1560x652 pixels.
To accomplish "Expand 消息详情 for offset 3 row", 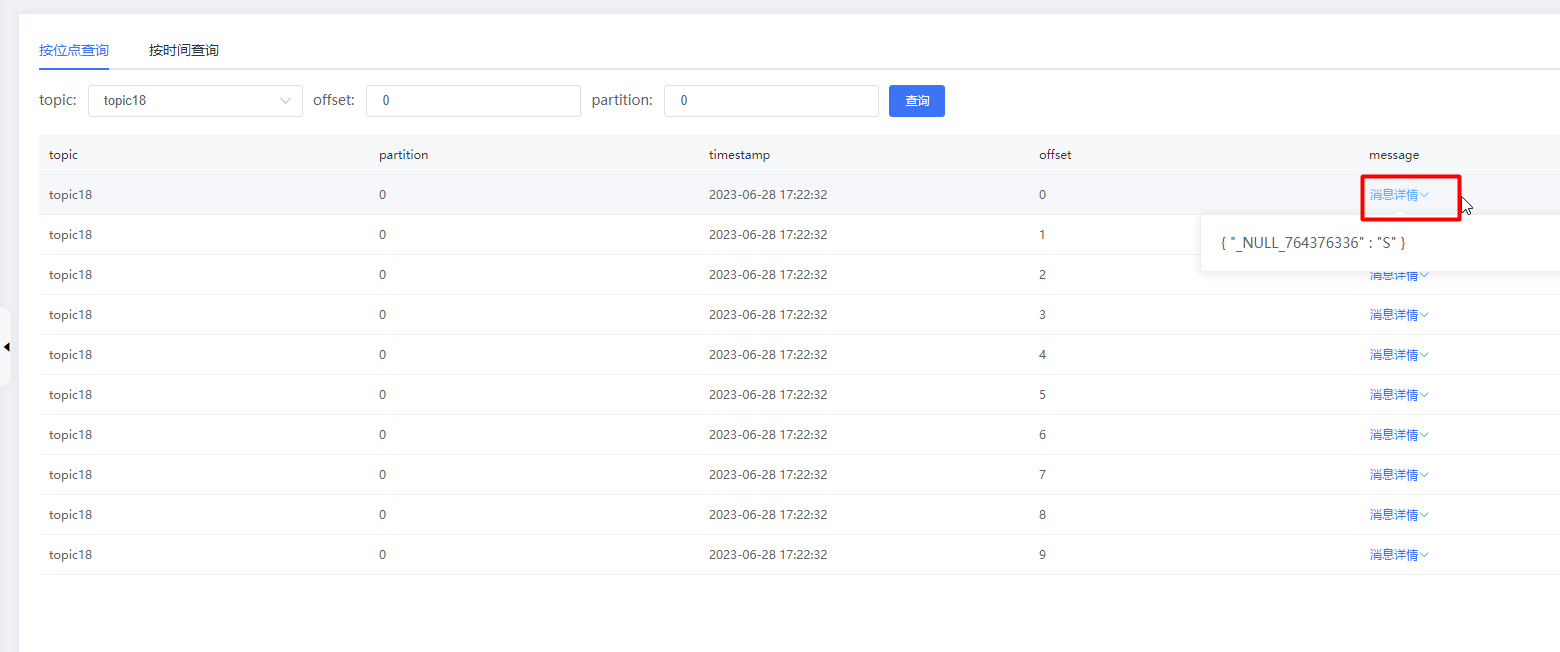I will pyautogui.click(x=1398, y=315).
